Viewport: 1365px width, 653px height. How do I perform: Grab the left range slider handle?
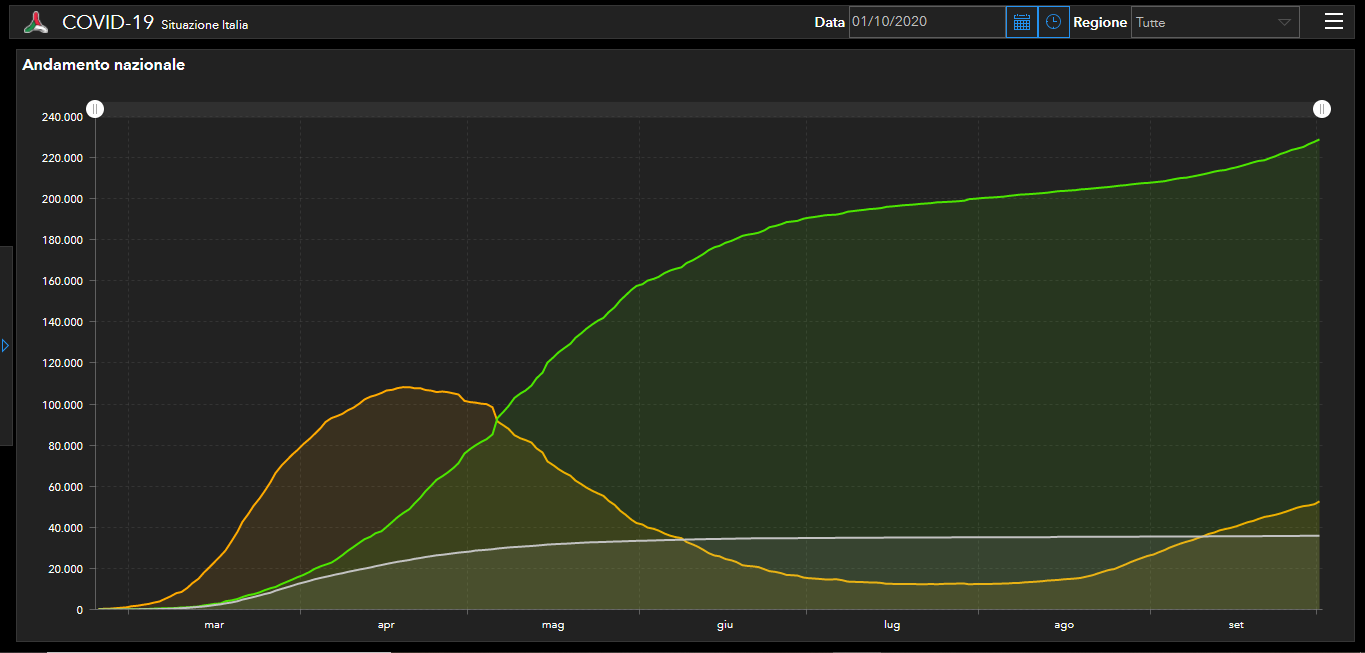tap(95, 109)
